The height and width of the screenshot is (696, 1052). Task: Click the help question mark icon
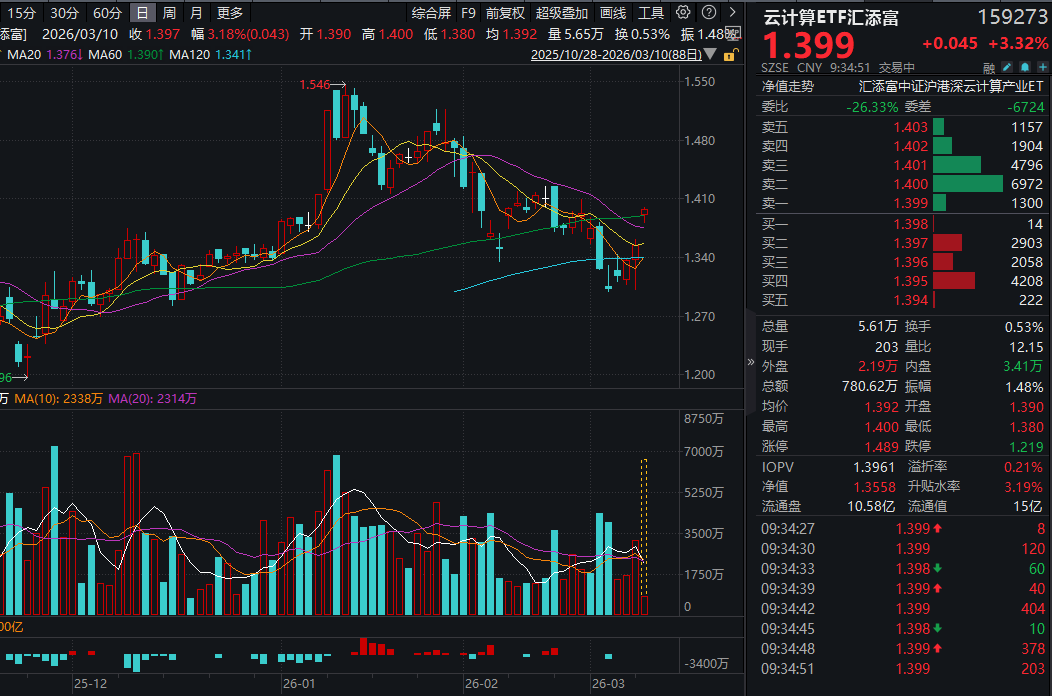point(709,12)
